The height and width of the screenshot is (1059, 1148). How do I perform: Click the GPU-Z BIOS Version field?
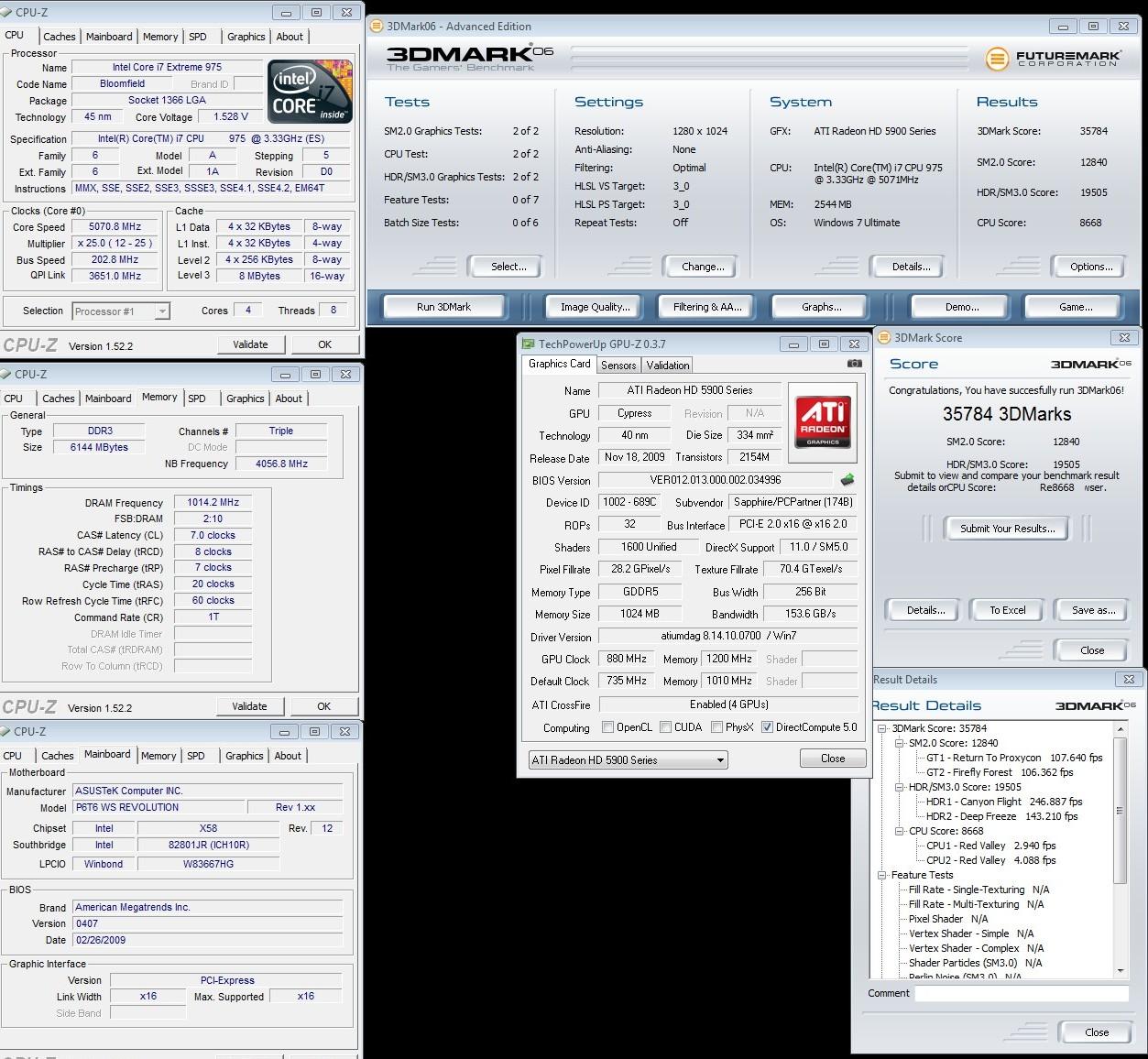(x=716, y=480)
